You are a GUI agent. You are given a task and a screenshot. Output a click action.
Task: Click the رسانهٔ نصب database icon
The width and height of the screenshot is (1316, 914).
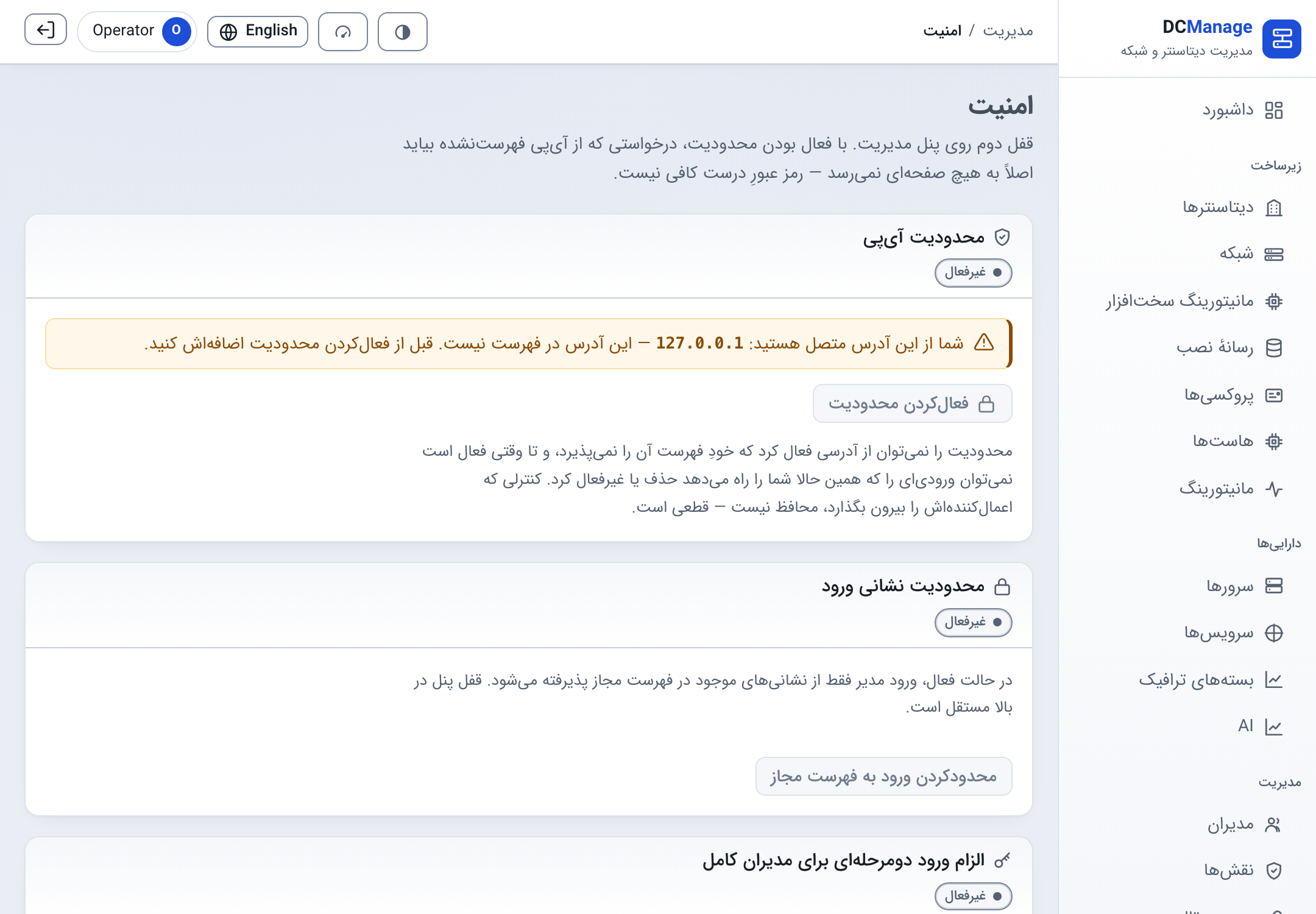pyautogui.click(x=1274, y=348)
